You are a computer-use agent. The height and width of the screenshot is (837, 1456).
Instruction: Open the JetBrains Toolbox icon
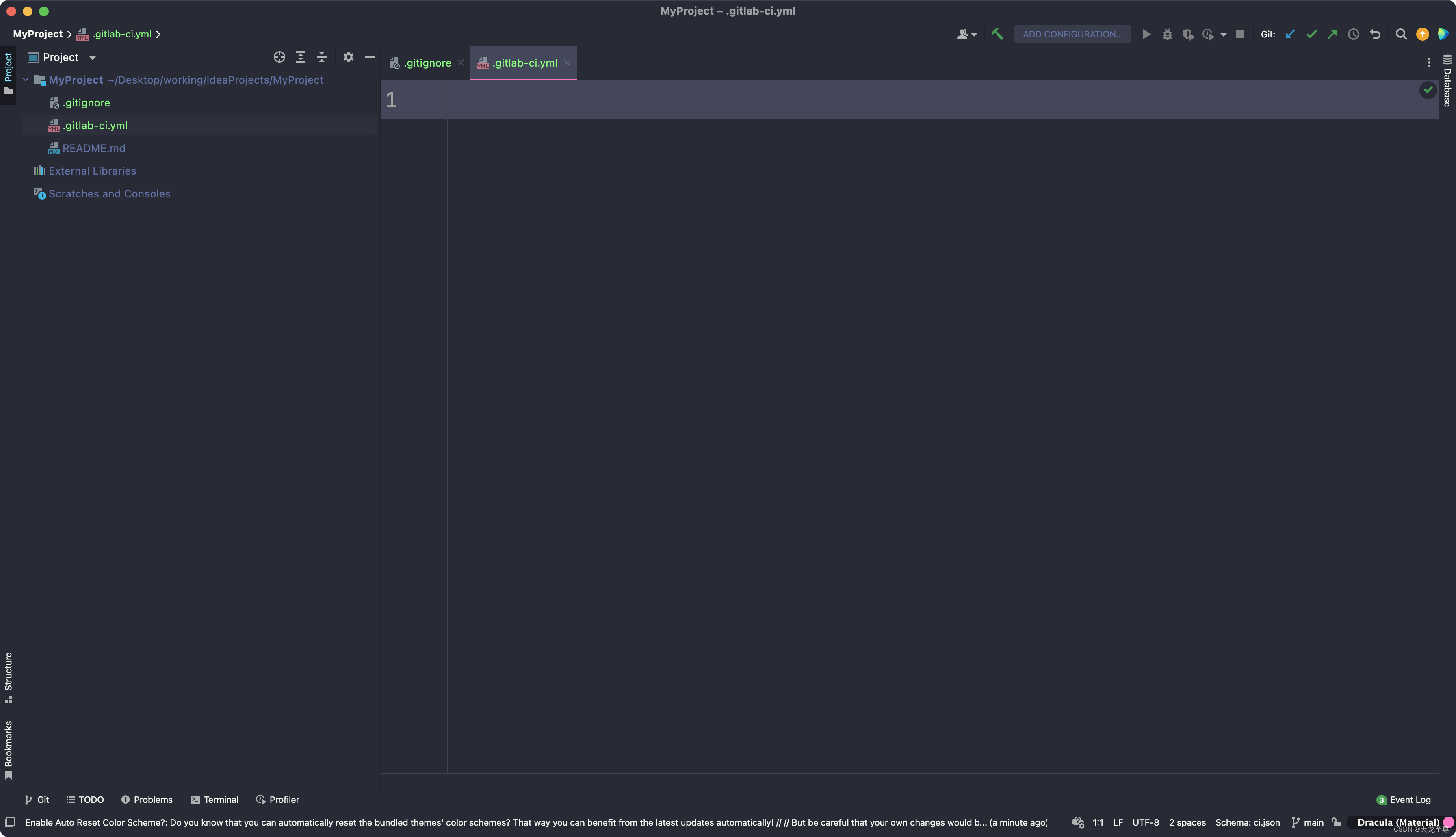click(1443, 34)
